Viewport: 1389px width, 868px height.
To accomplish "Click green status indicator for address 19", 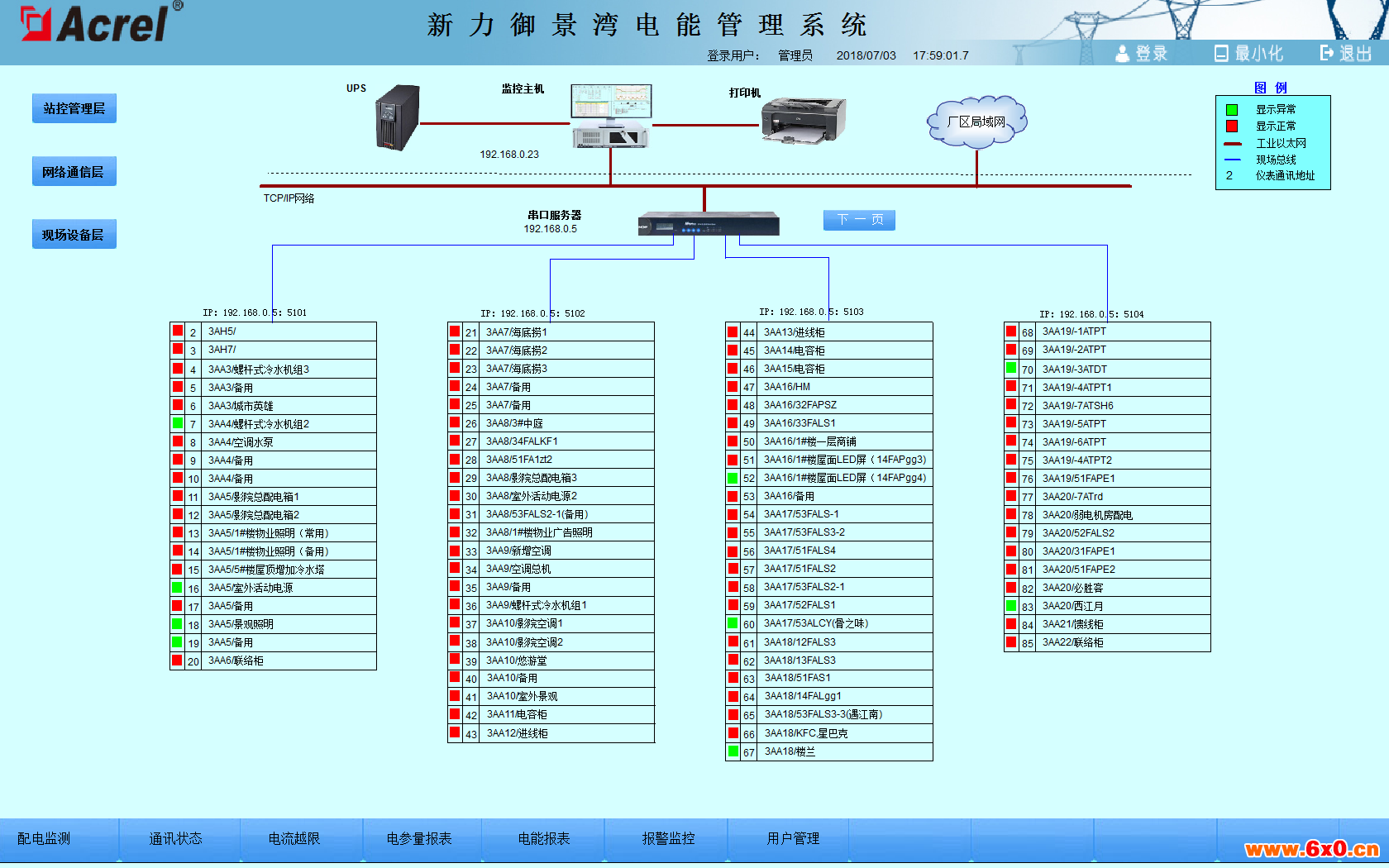I will [x=177, y=642].
